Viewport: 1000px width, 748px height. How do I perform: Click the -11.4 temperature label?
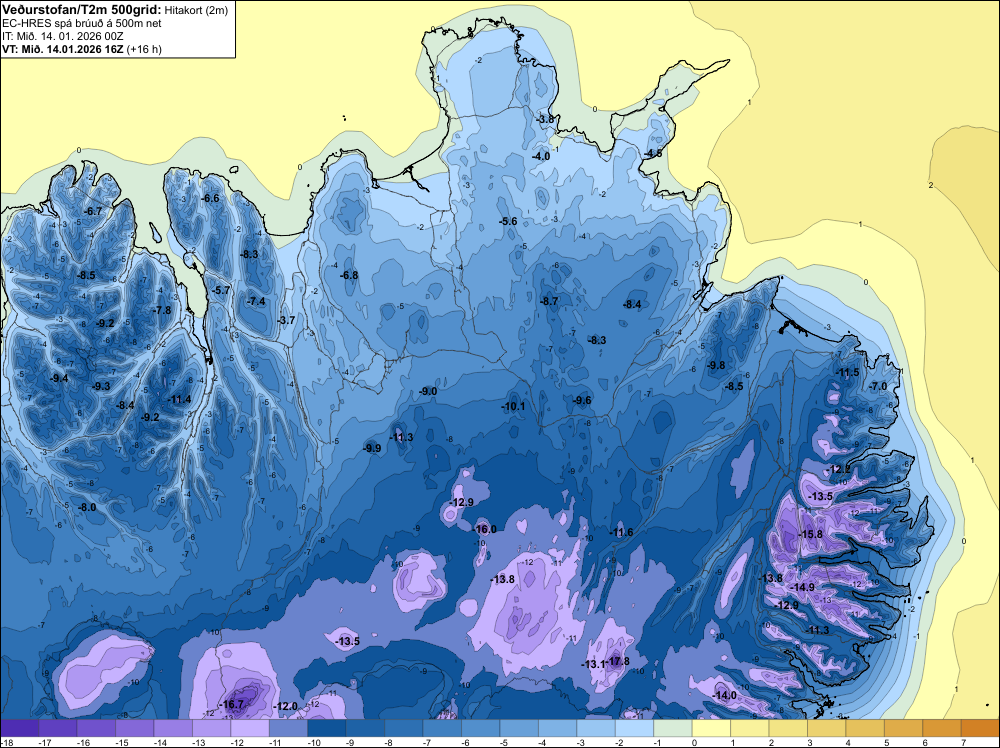tap(179, 399)
